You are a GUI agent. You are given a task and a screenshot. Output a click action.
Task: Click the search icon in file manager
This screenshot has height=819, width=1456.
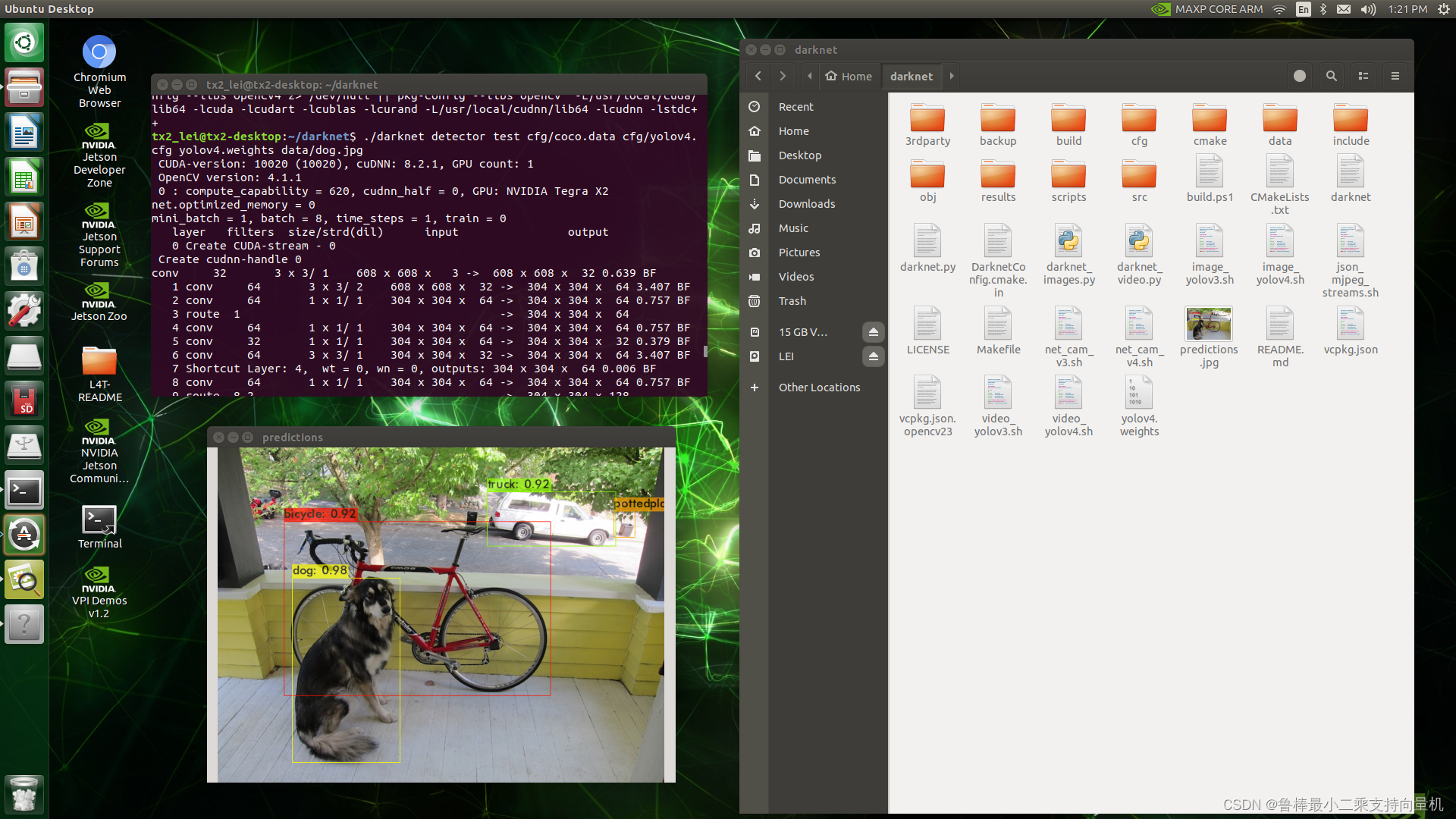coord(1331,76)
